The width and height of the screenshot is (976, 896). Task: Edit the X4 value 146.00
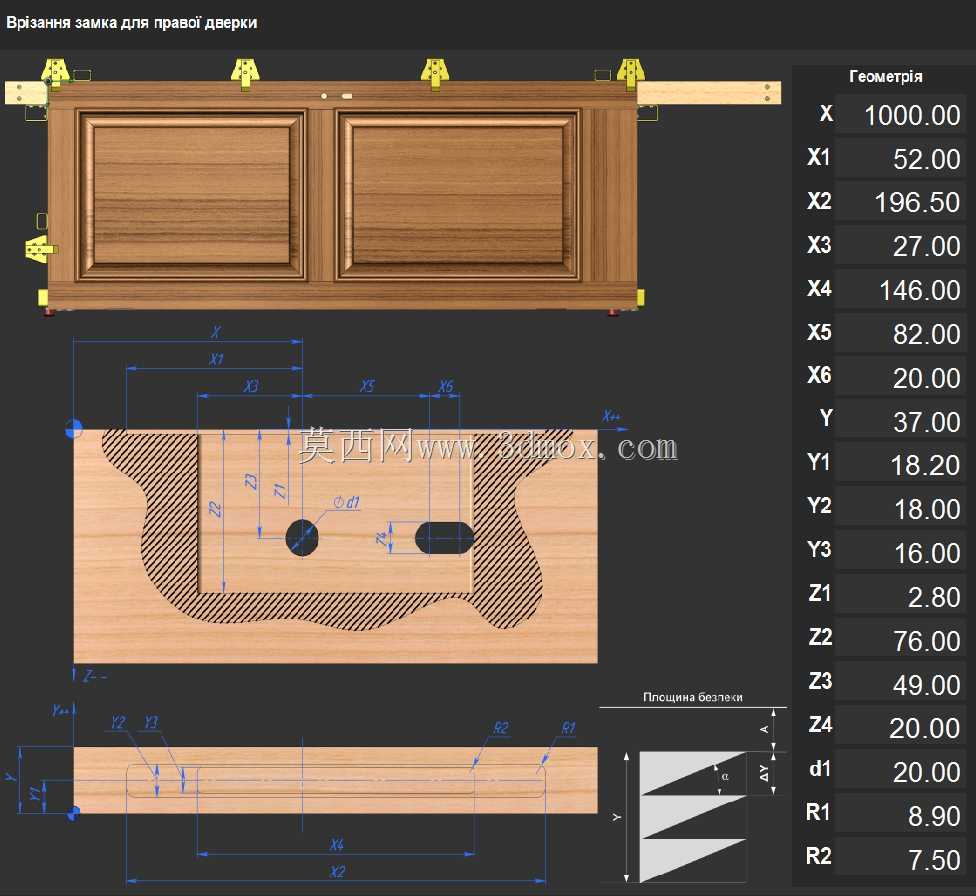[900, 290]
